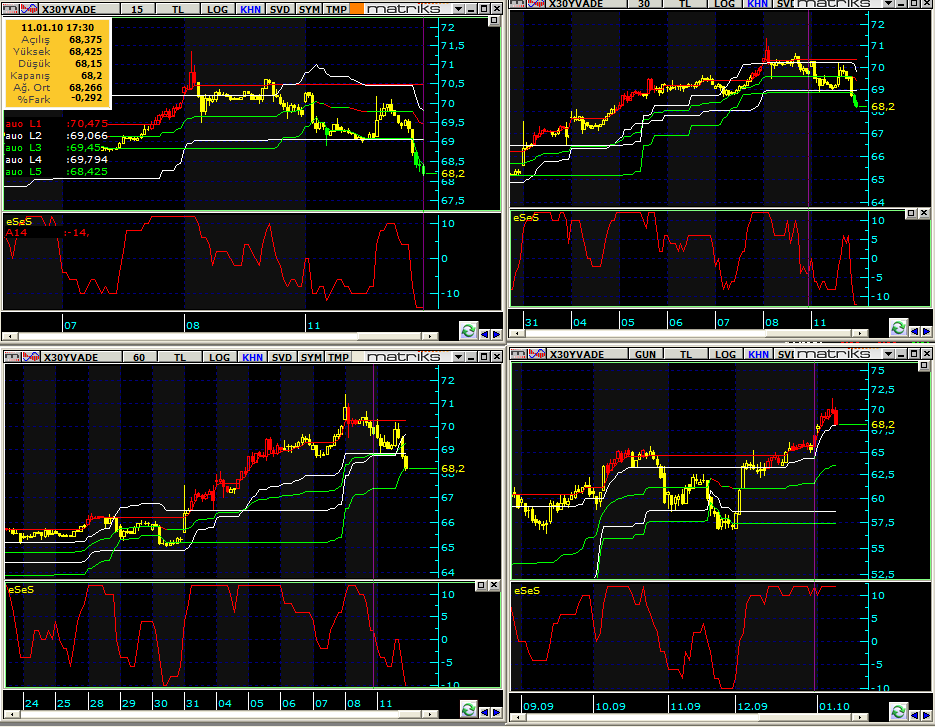This screenshot has height=727, width=935.
Task: Step chart forward with right arrow in 60-minute window
Action: 496,712
